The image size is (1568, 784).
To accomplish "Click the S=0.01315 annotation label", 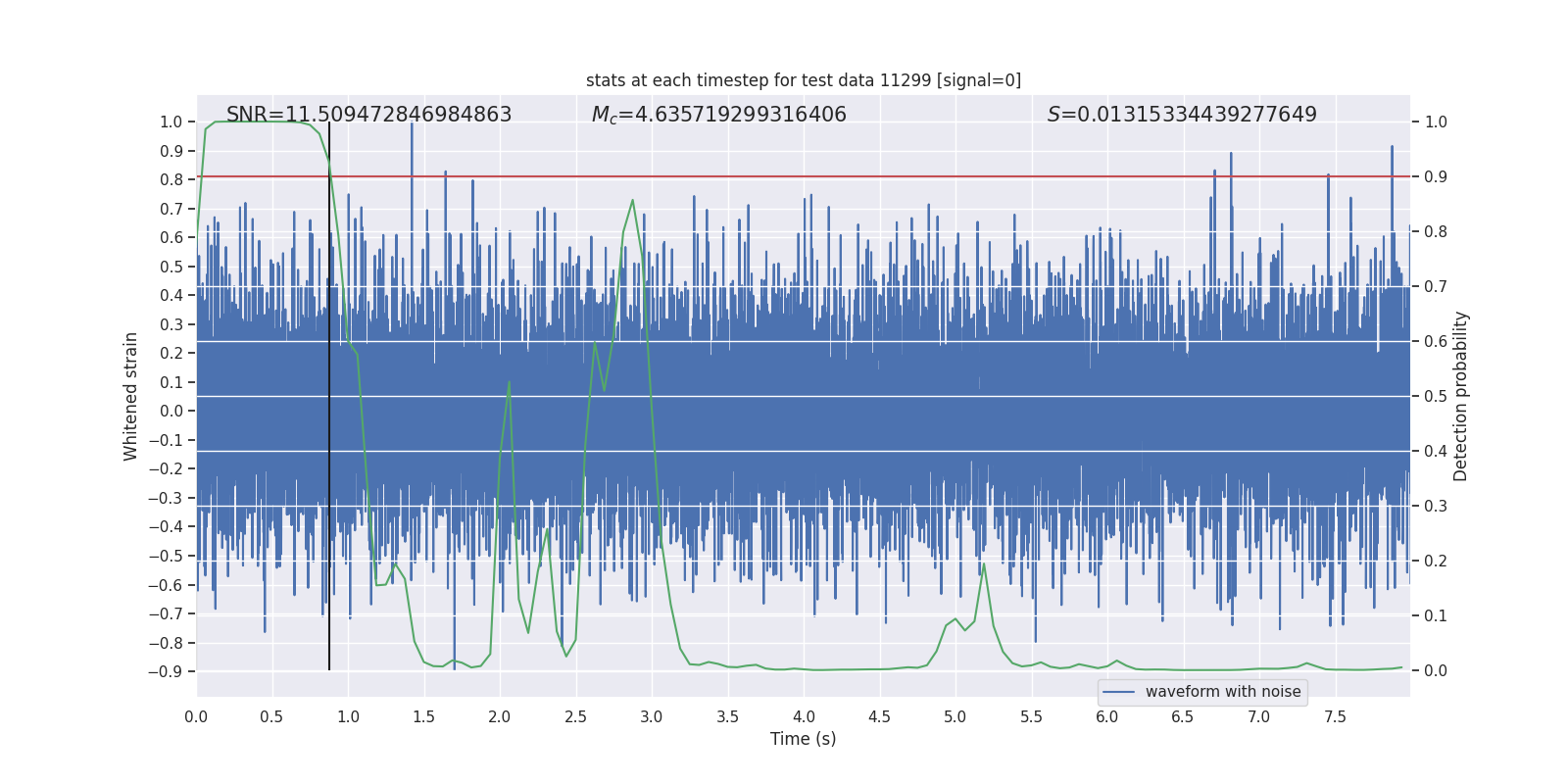I will pyautogui.click(x=1182, y=115).
